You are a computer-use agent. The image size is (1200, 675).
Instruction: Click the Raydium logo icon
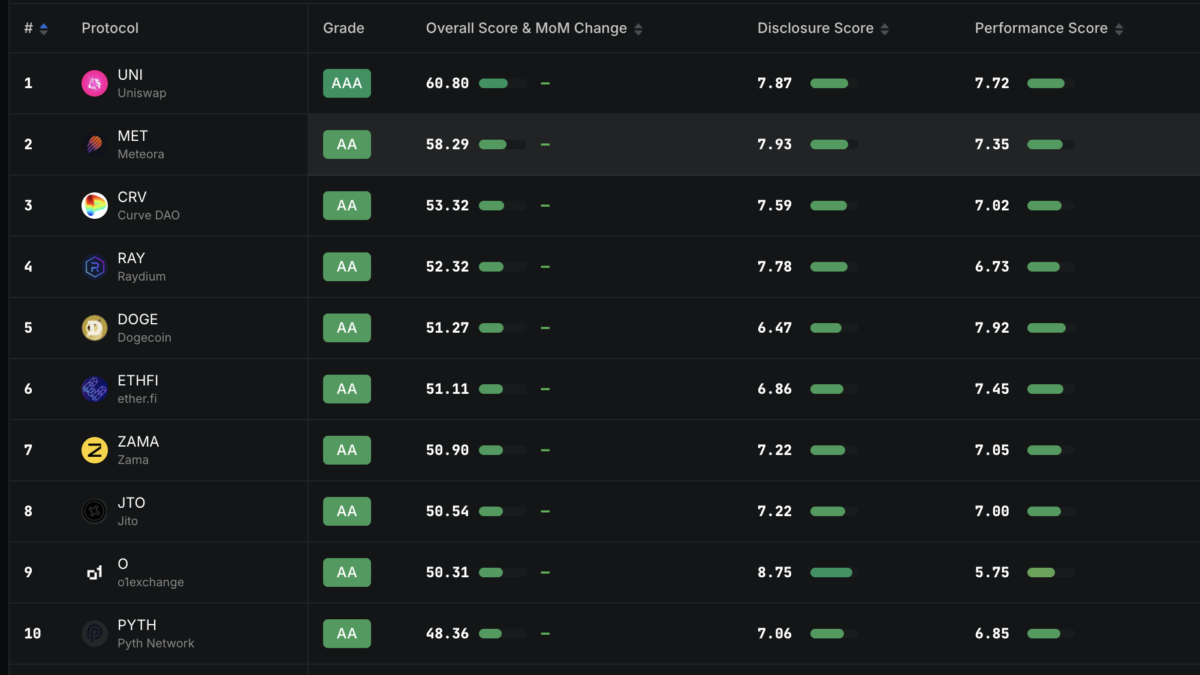pyautogui.click(x=94, y=267)
